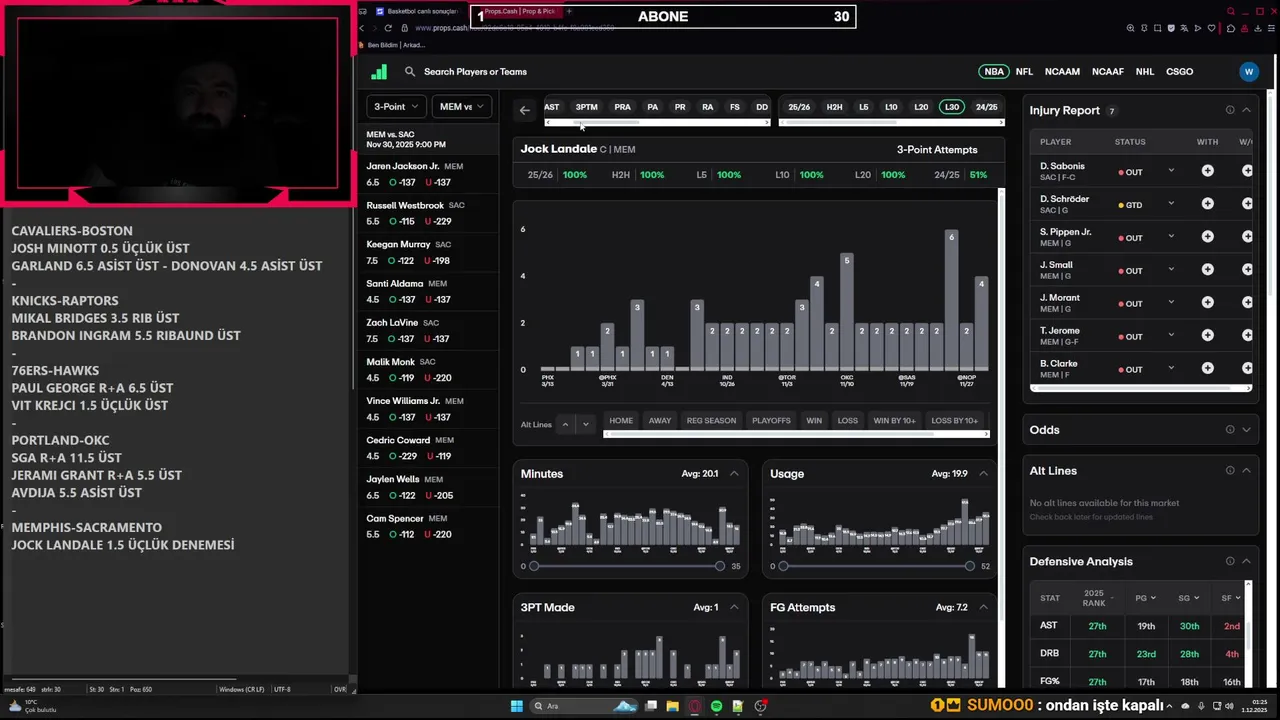Open the Opera browser taskbar icon

point(695,706)
